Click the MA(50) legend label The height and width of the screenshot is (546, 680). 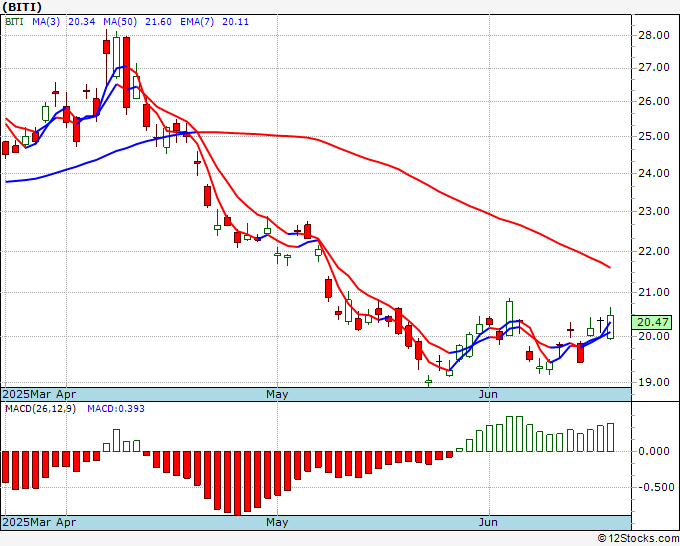(120, 22)
